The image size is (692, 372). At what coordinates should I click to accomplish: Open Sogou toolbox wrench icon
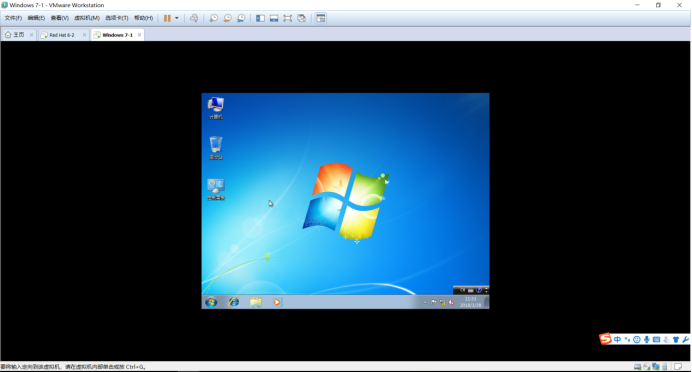tap(685, 339)
